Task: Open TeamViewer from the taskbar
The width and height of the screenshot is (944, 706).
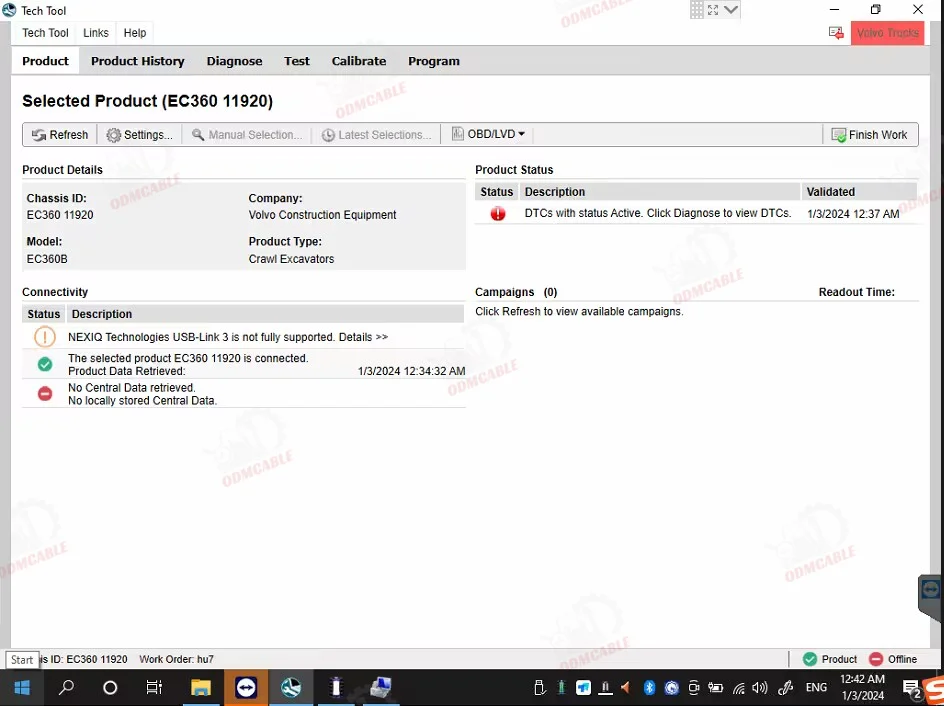Action: pos(246,687)
